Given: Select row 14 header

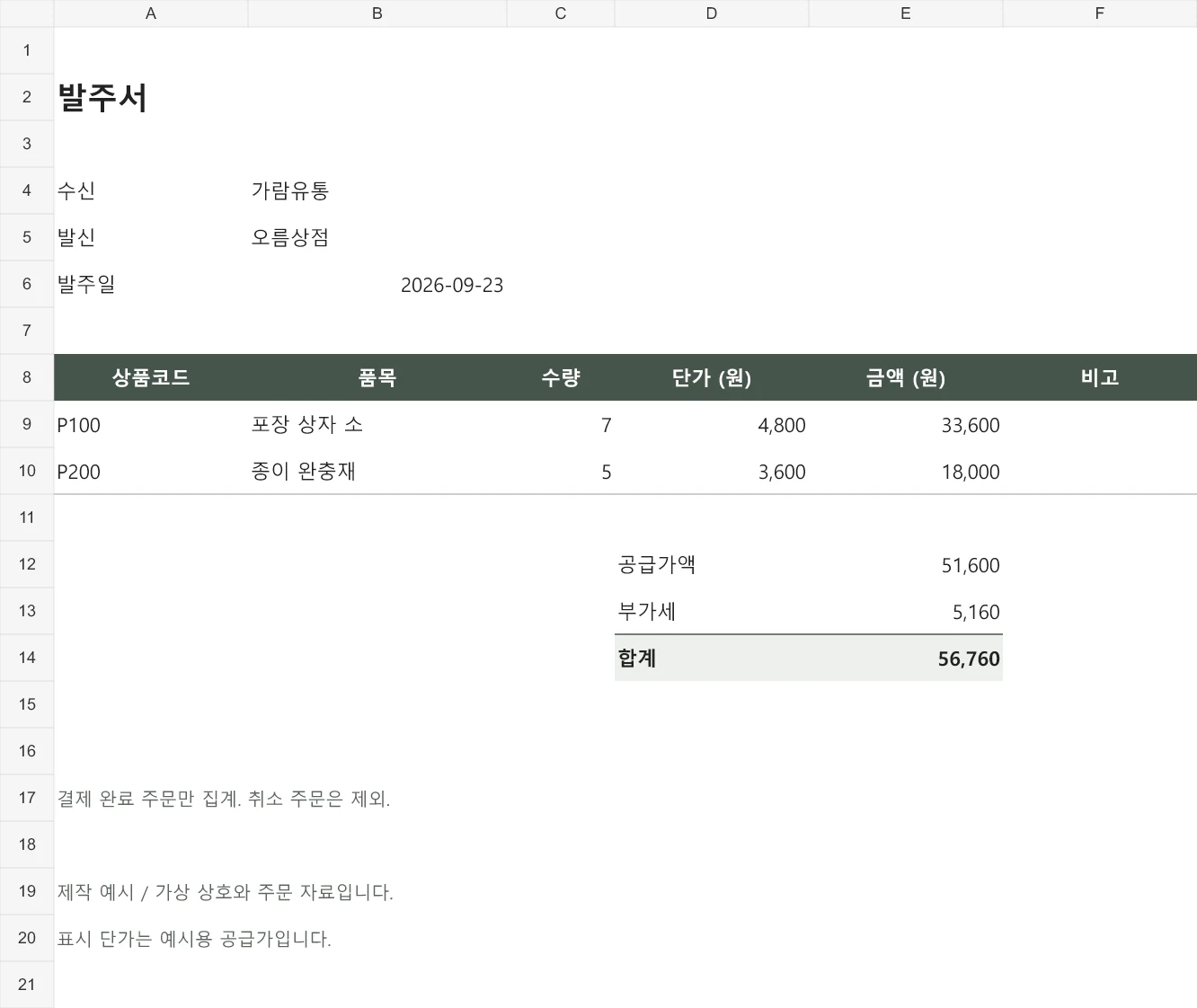Looking at the screenshot, I should [x=27, y=658].
